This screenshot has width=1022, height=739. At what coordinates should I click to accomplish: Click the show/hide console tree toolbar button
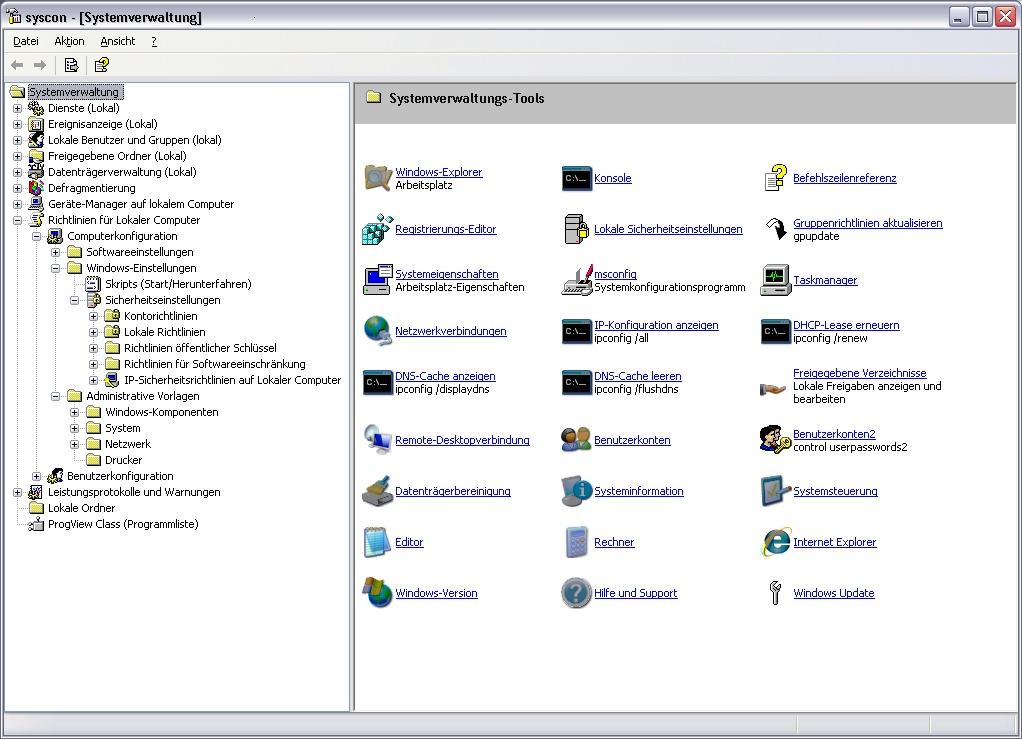[x=71, y=65]
